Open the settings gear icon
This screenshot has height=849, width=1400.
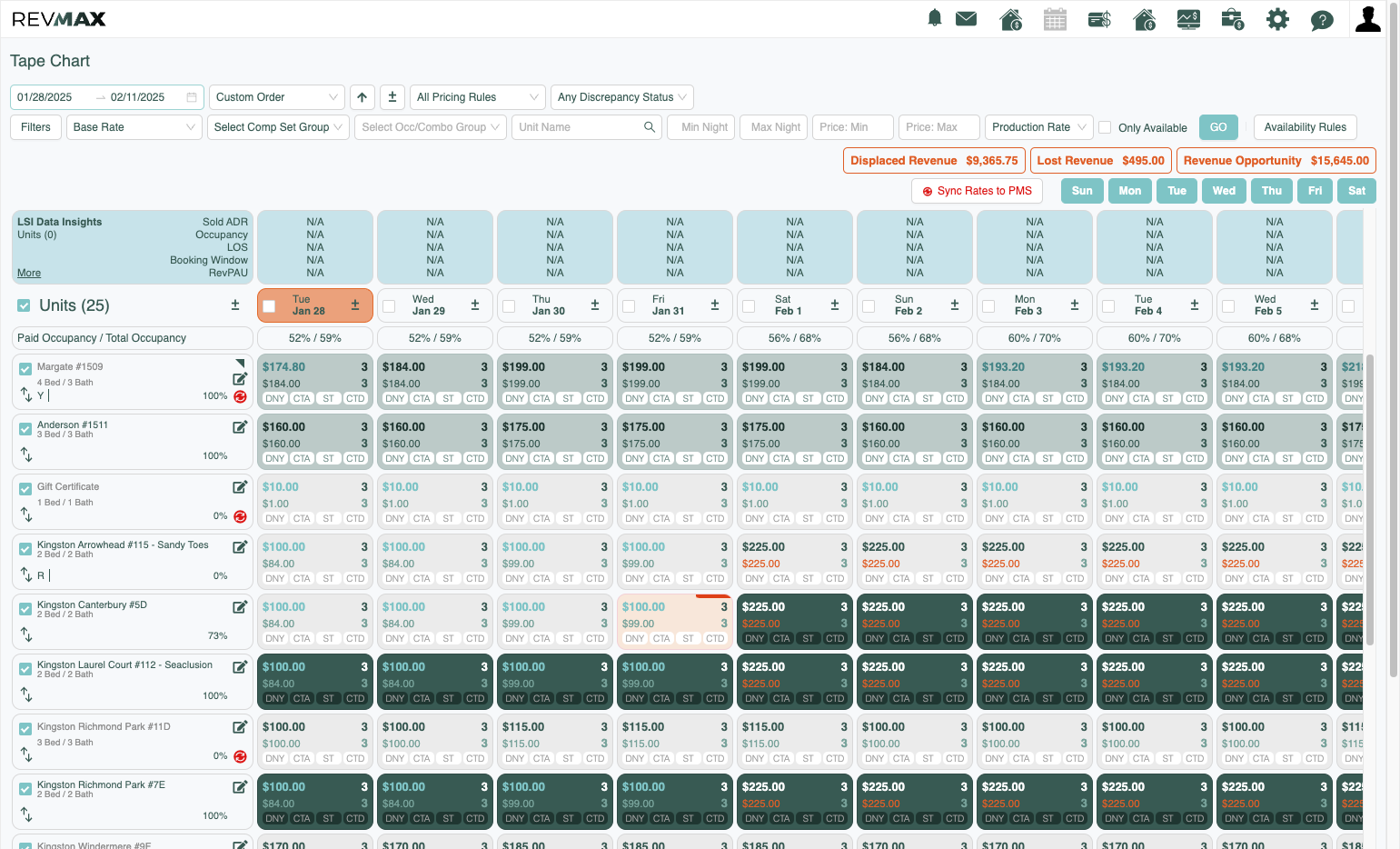click(x=1277, y=19)
